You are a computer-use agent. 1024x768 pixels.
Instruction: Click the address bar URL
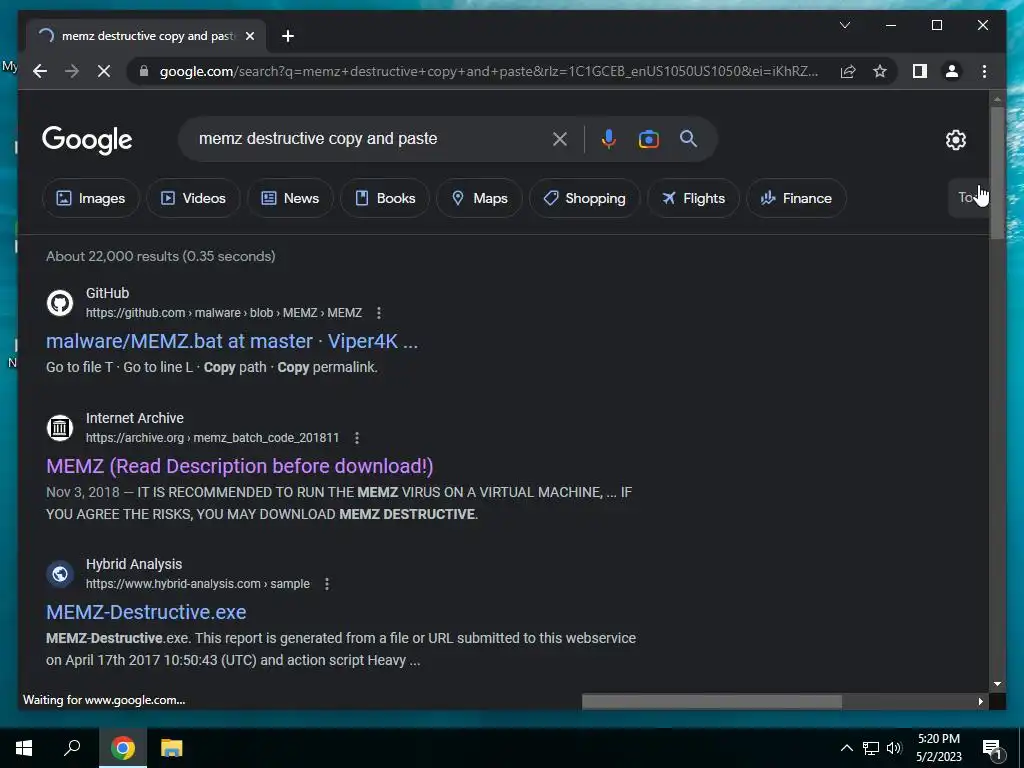point(488,71)
